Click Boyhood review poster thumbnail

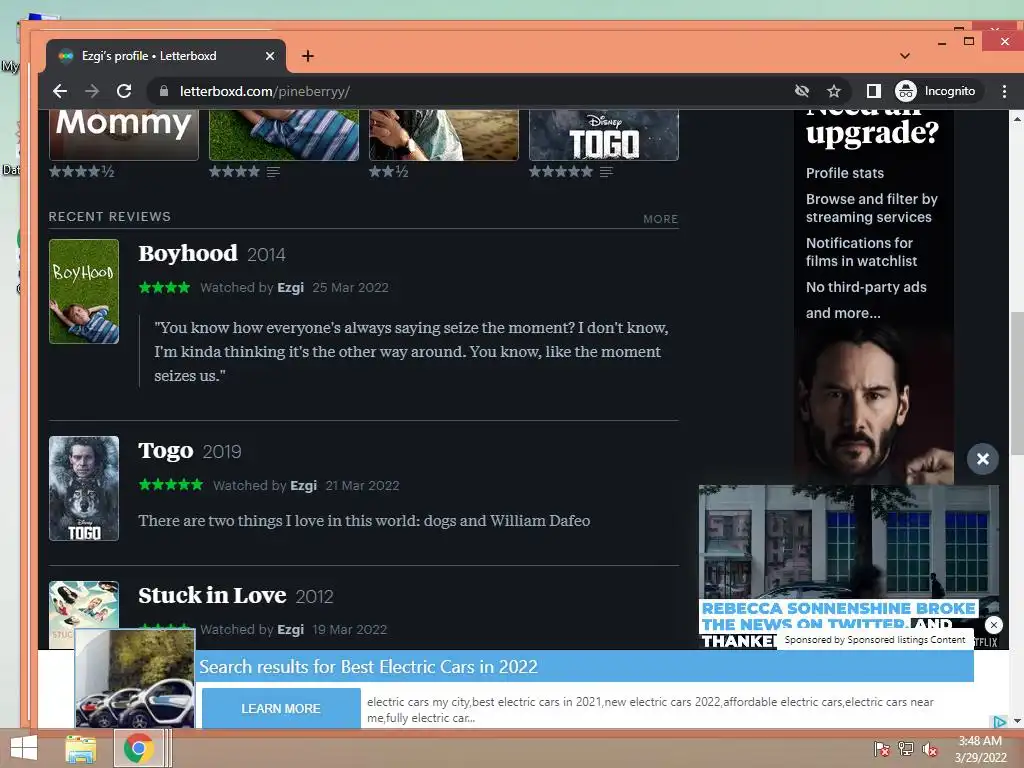pos(84,291)
